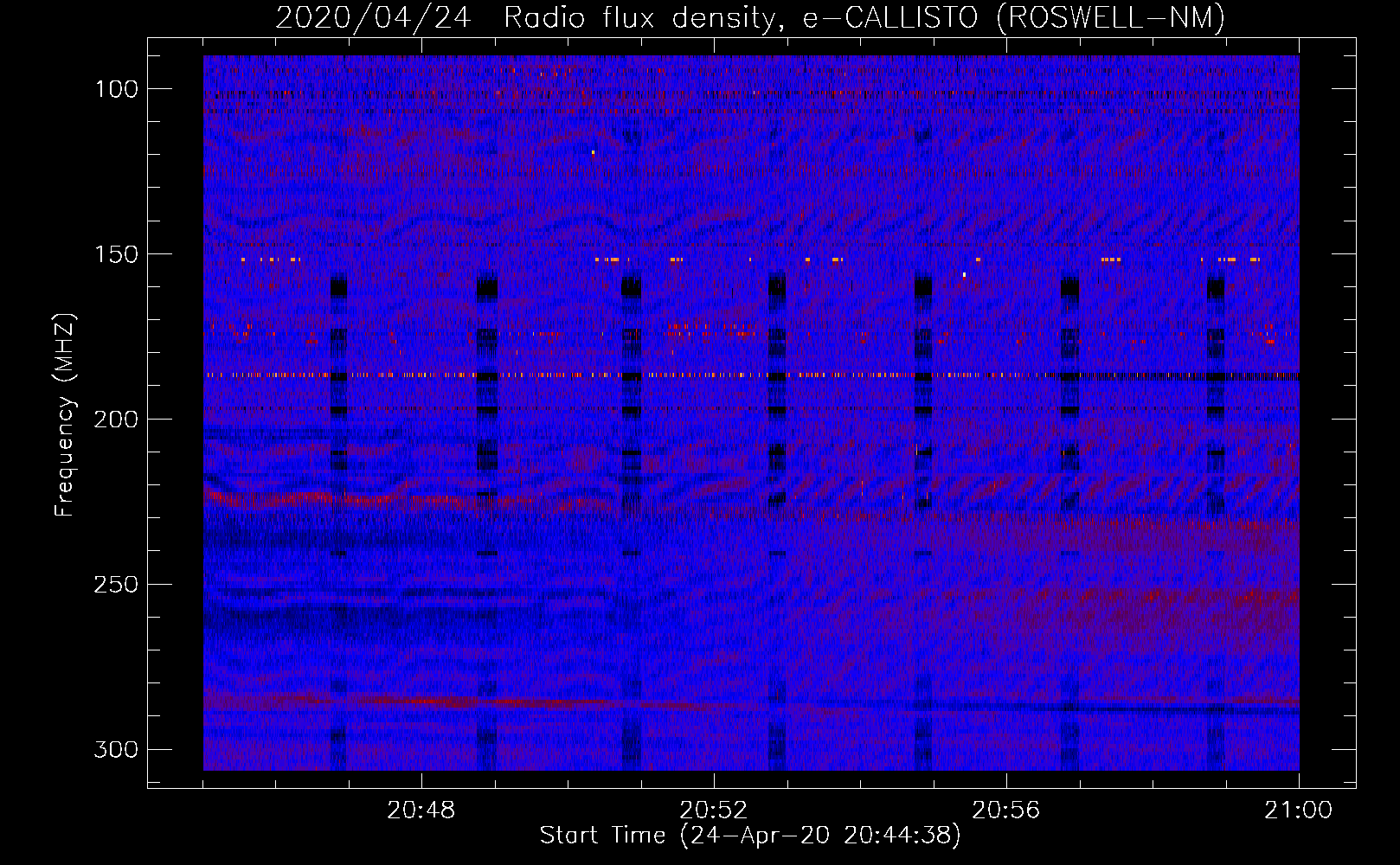
Task: Click the '21:00' time axis label
Action: pos(1298,811)
